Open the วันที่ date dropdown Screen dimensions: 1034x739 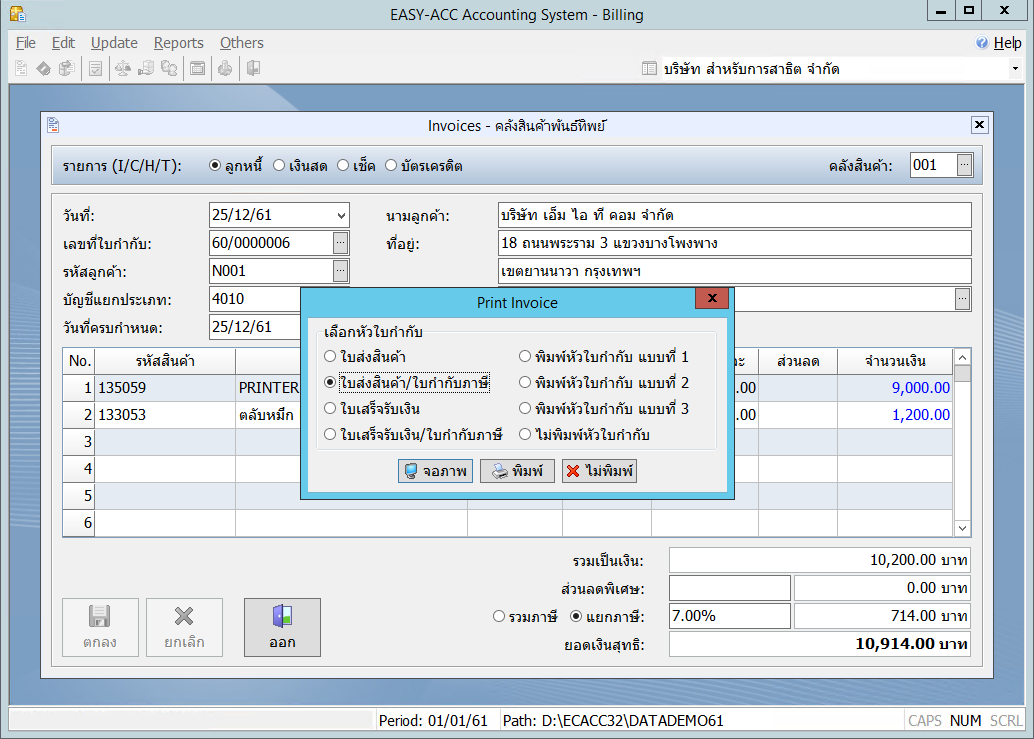tap(341, 215)
